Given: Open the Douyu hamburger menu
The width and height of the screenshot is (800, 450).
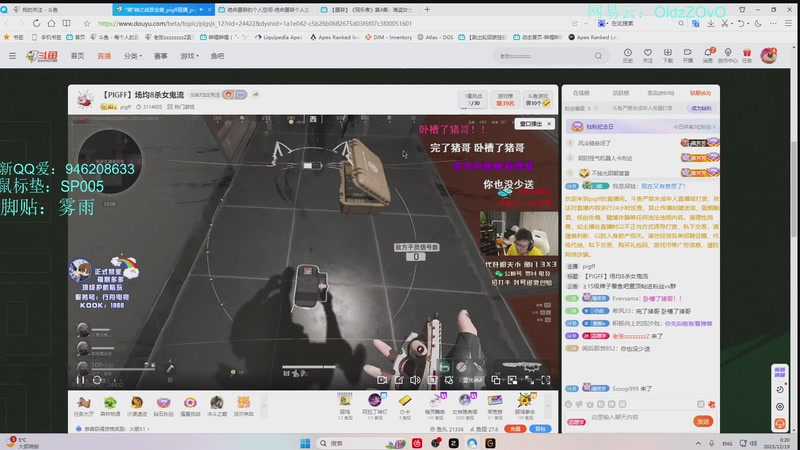Looking at the screenshot, I should [x=12, y=56].
